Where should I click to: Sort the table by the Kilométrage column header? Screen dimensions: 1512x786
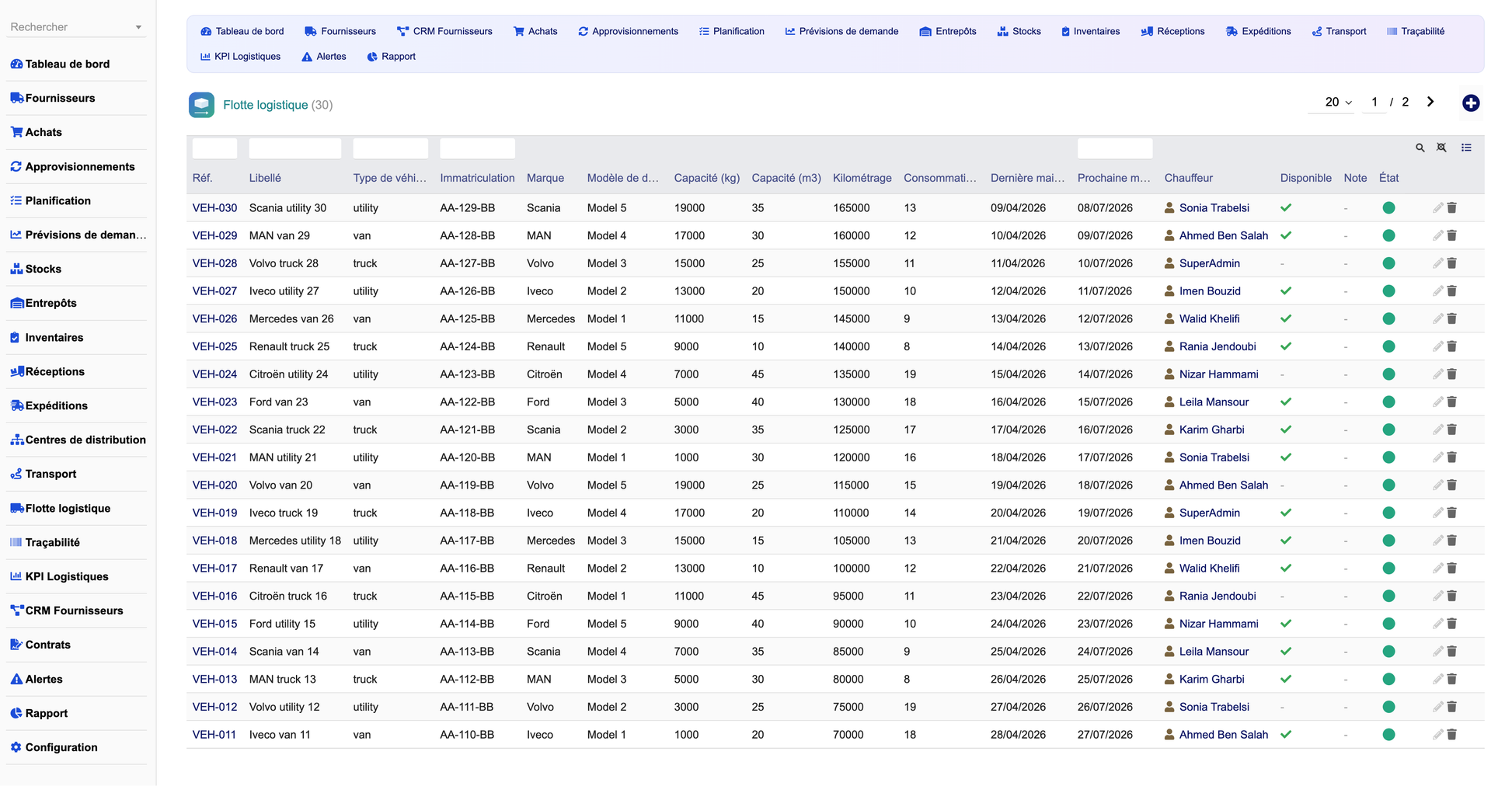[x=862, y=178]
